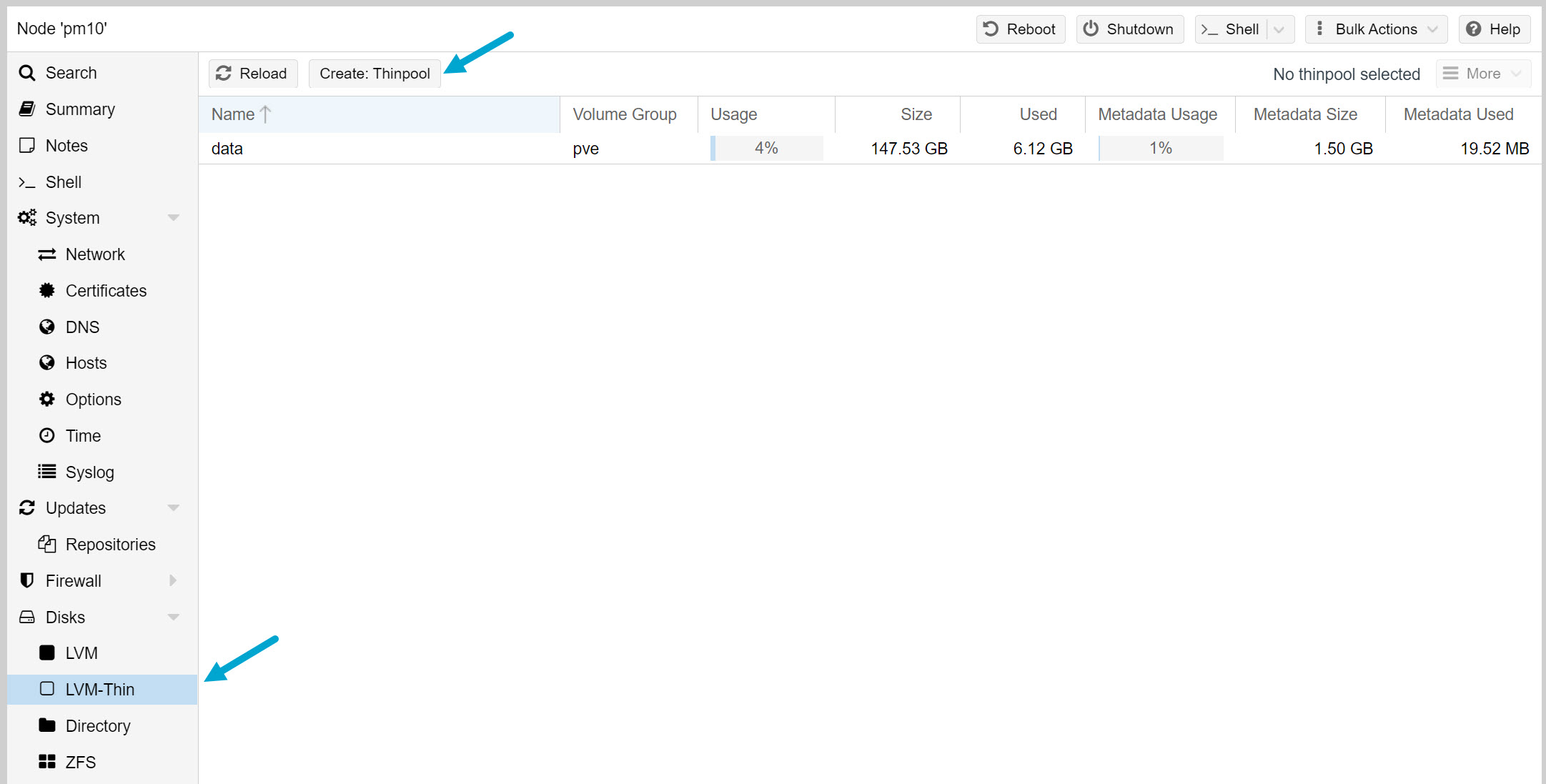Select the Search icon in the sidebar
The height and width of the screenshot is (784, 1546).
pos(27,72)
